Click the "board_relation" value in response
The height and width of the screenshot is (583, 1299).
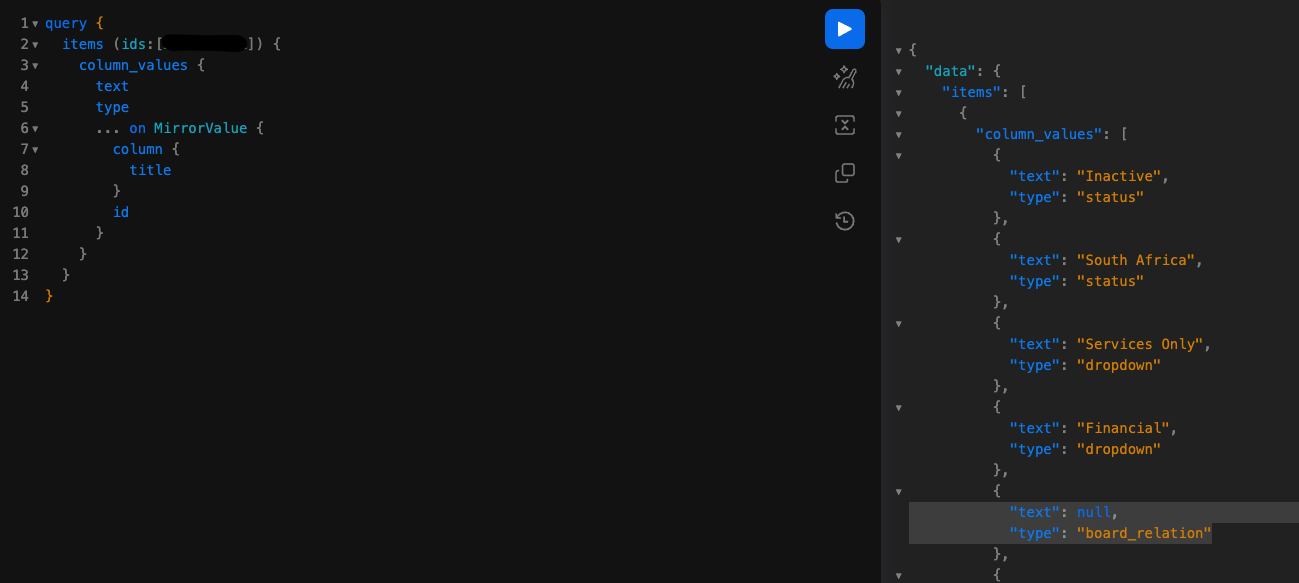click(x=1143, y=533)
